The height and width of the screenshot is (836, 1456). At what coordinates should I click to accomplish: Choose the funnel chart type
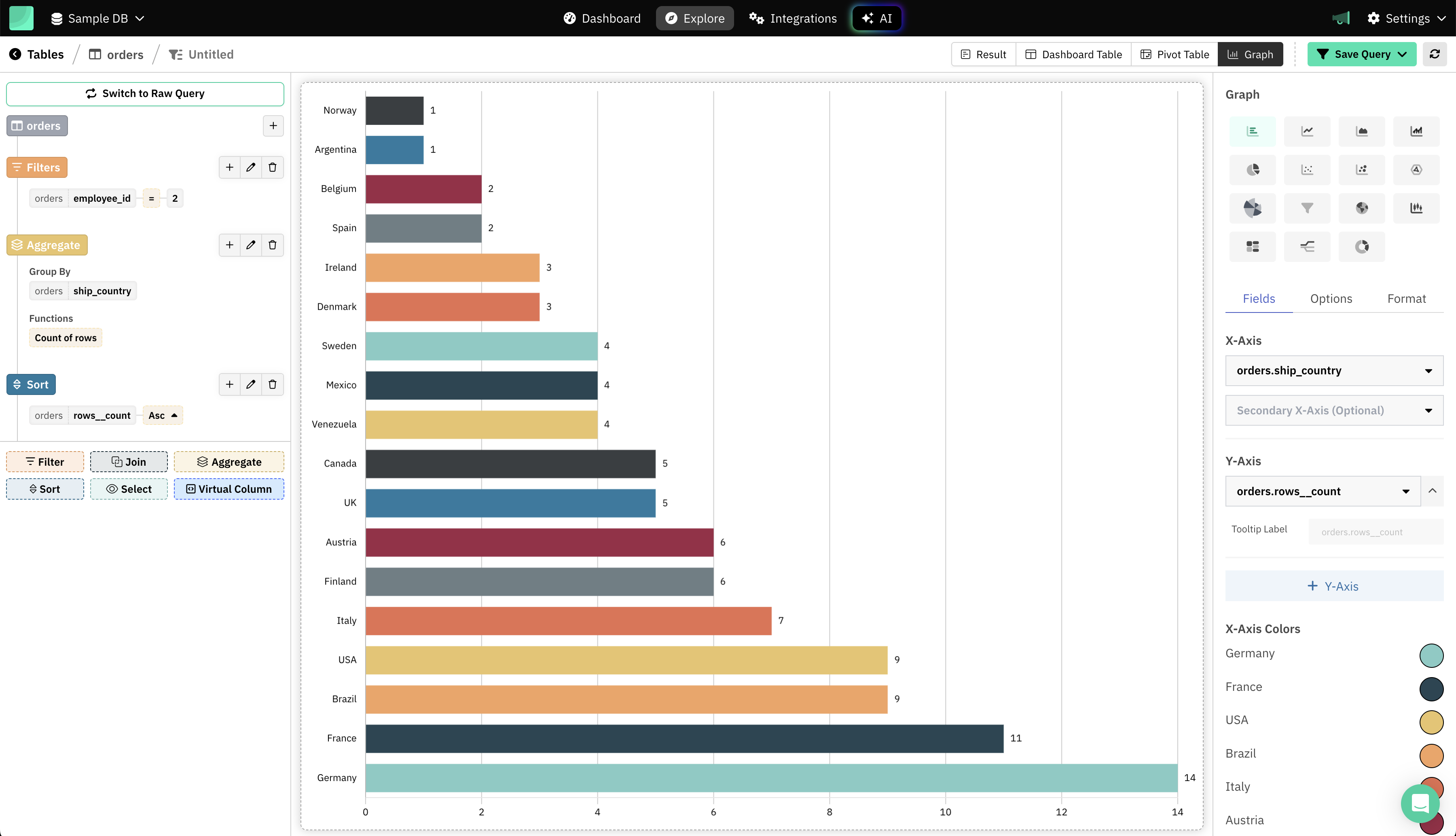(x=1307, y=208)
